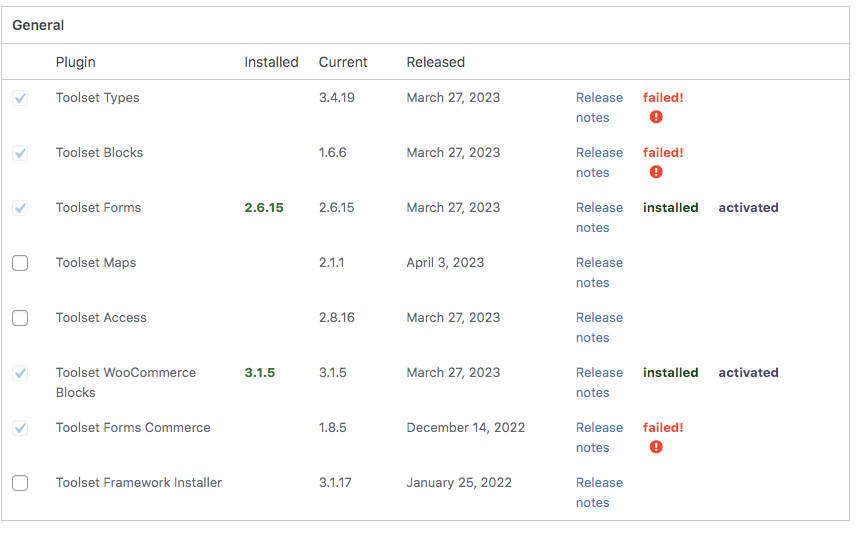Toggle the Toolset Forms Commerce checkbox
860x545 pixels.
click(20, 428)
